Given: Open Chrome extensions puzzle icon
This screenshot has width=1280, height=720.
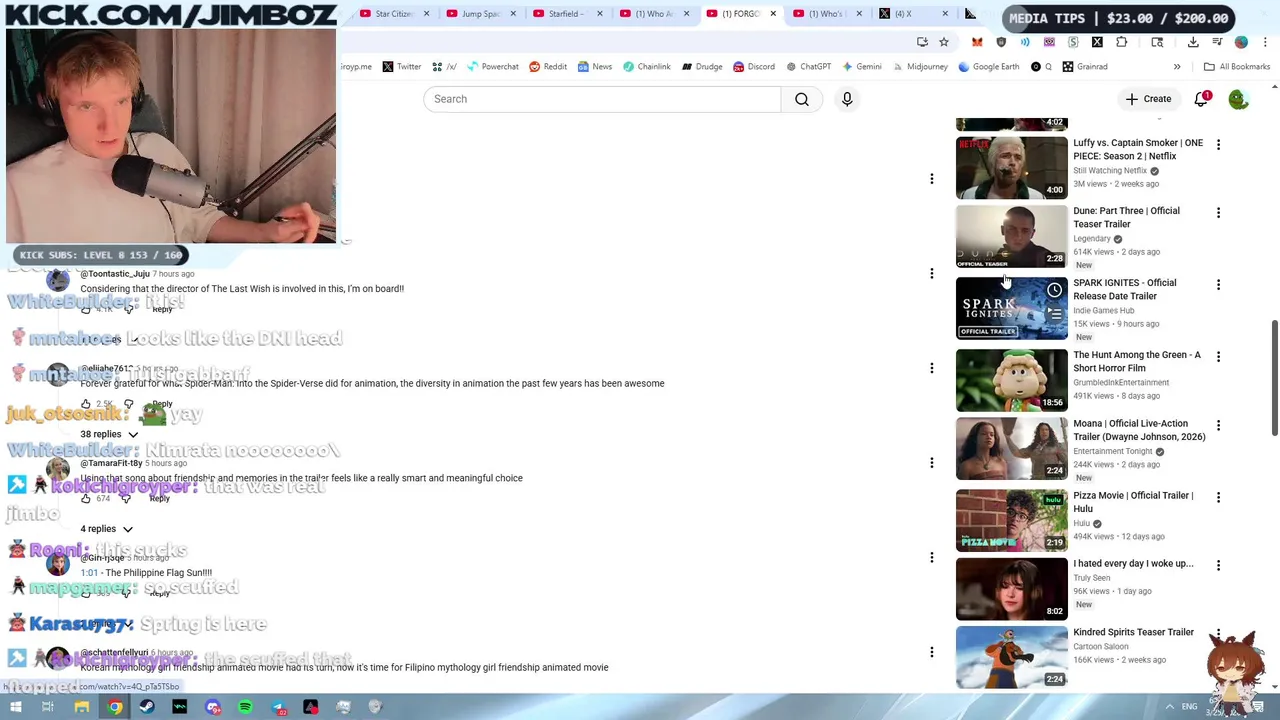Looking at the screenshot, I should click(1121, 42).
